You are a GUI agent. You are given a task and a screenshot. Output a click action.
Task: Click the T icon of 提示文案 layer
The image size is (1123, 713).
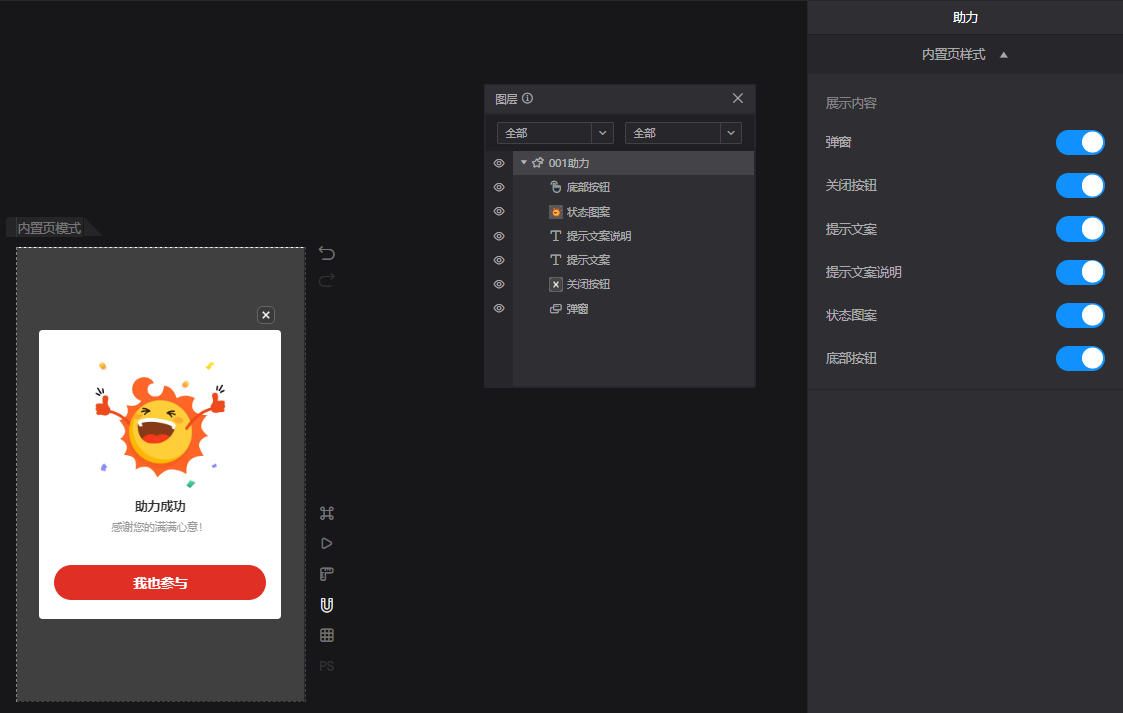556,260
